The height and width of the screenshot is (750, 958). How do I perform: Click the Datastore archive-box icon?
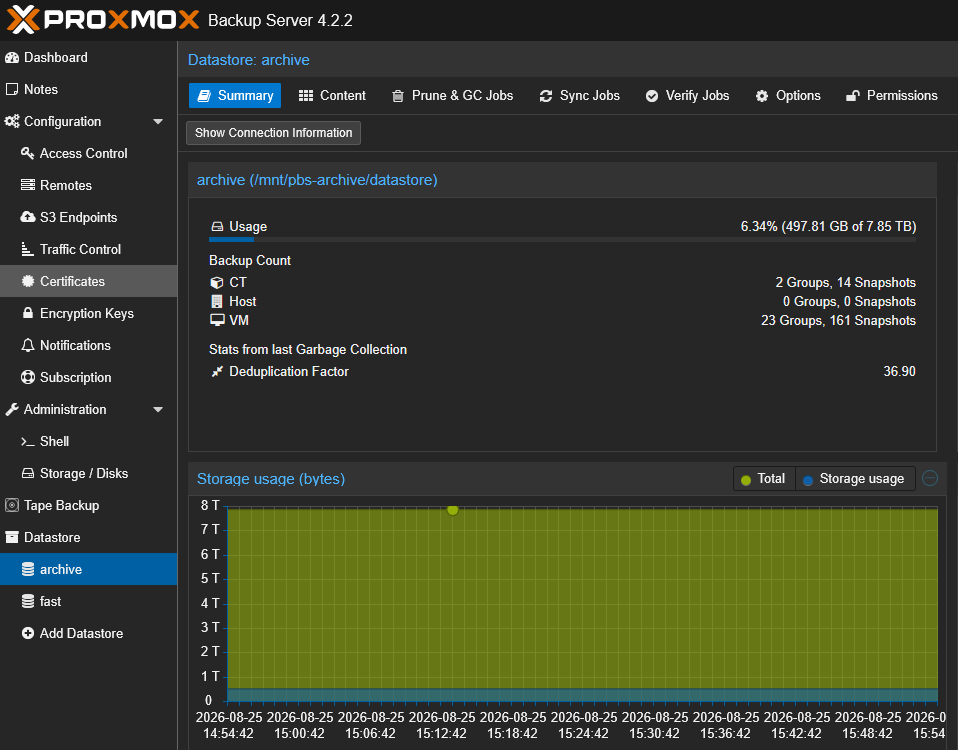(12, 537)
